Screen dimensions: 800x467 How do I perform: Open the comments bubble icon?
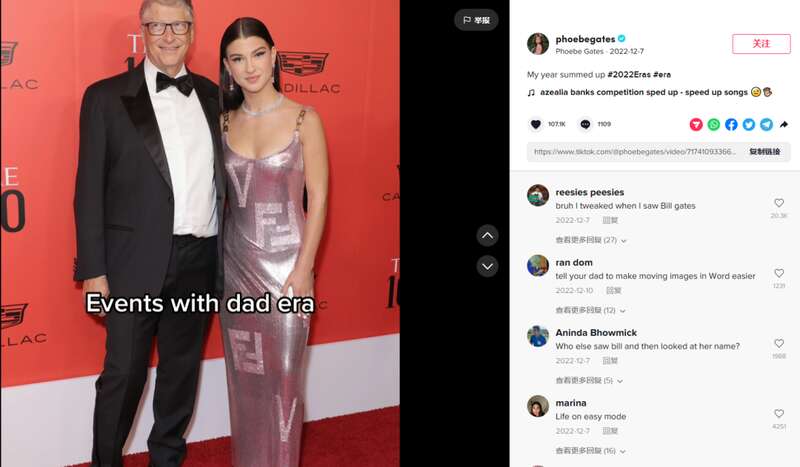[585, 124]
